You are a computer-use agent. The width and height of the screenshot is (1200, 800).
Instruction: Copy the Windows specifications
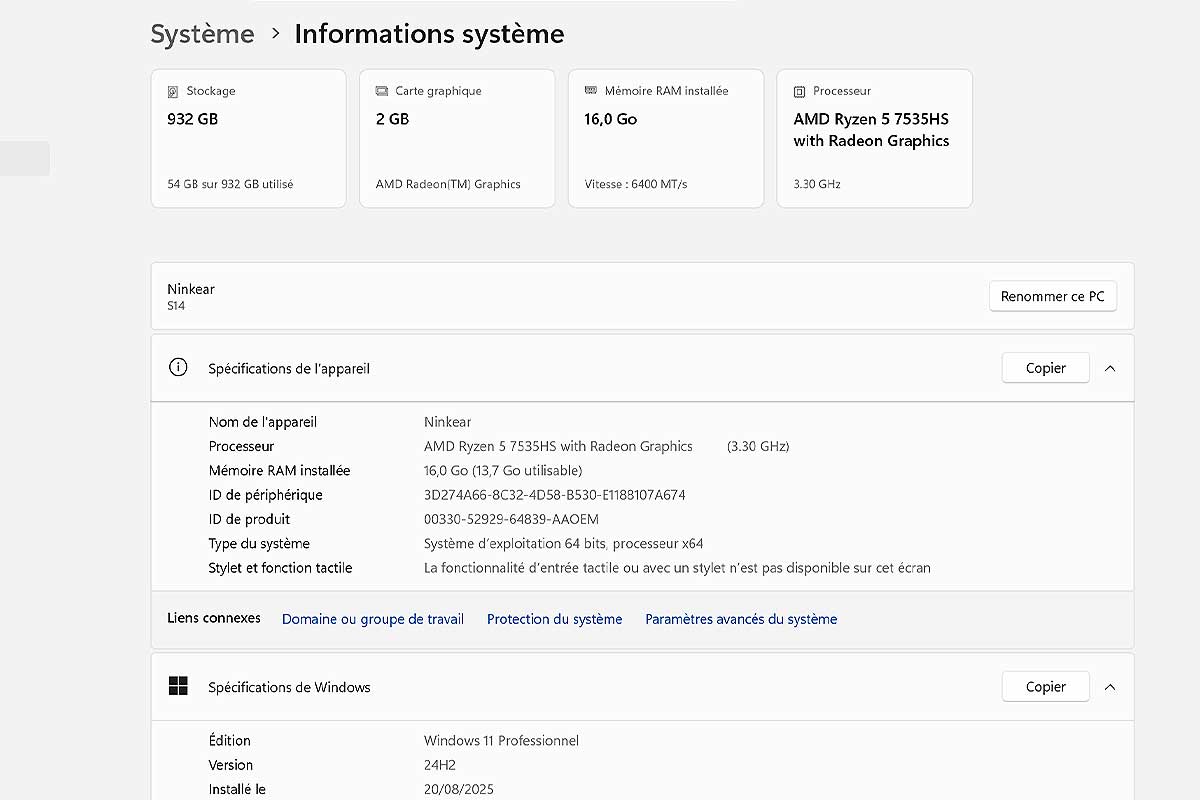[1045, 687]
